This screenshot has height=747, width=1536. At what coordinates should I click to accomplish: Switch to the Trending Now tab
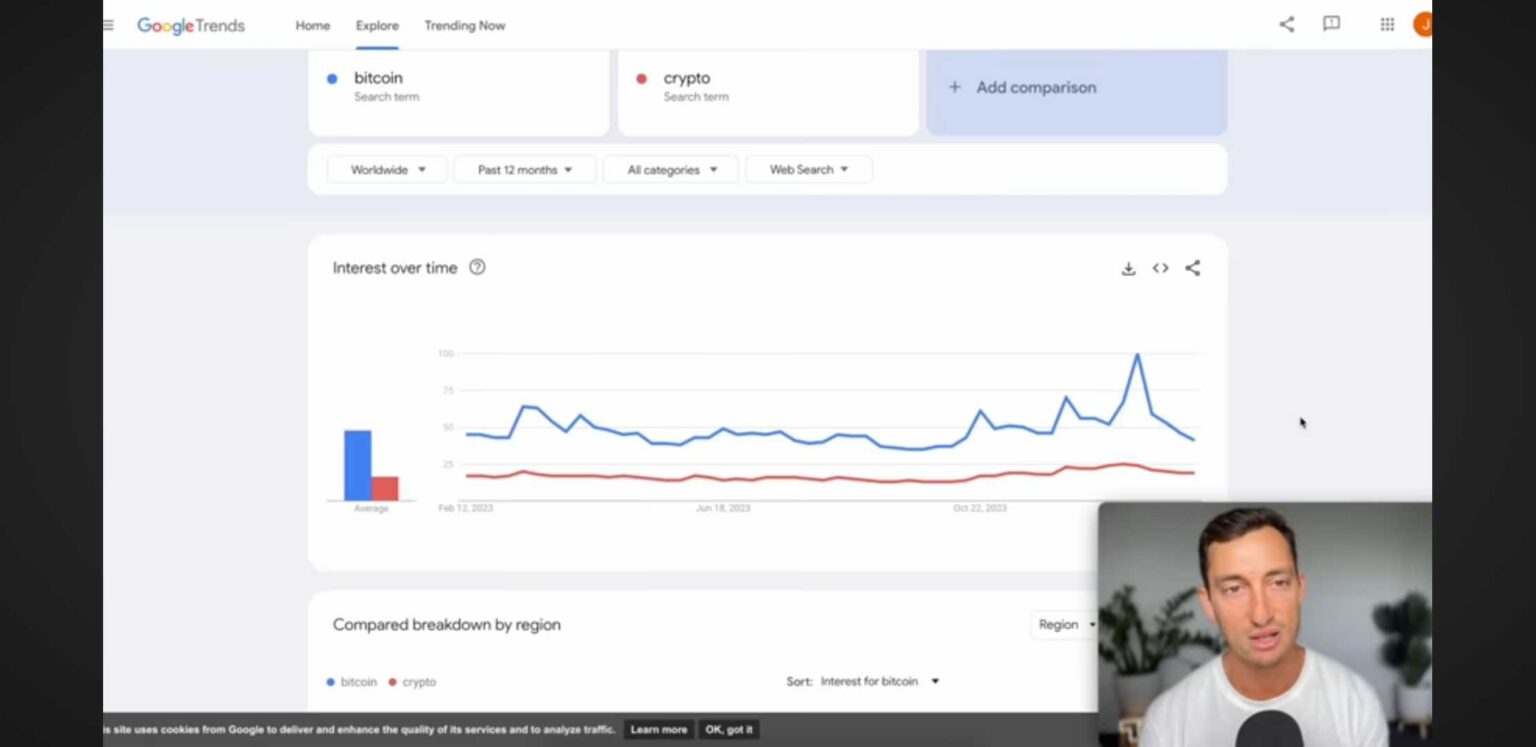click(x=464, y=25)
